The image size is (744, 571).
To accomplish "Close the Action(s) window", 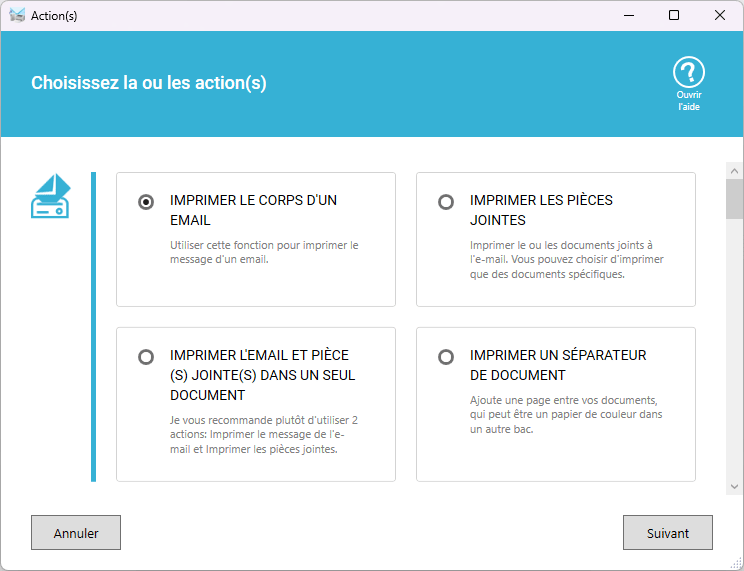I will point(720,15).
